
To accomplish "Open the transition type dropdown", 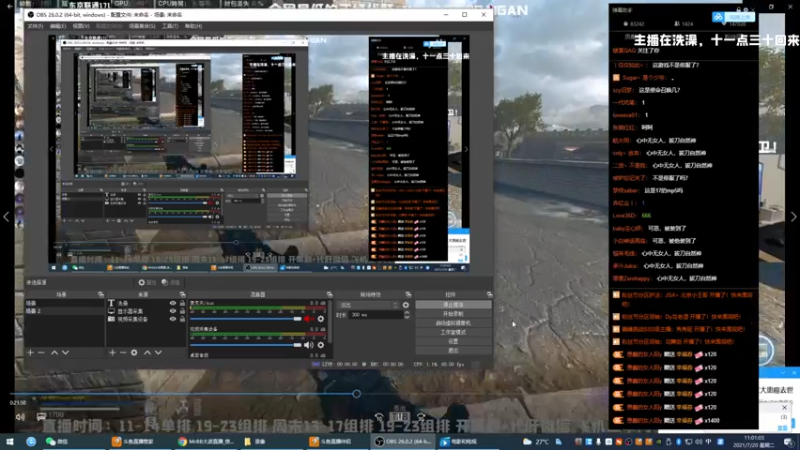I will tap(369, 305).
